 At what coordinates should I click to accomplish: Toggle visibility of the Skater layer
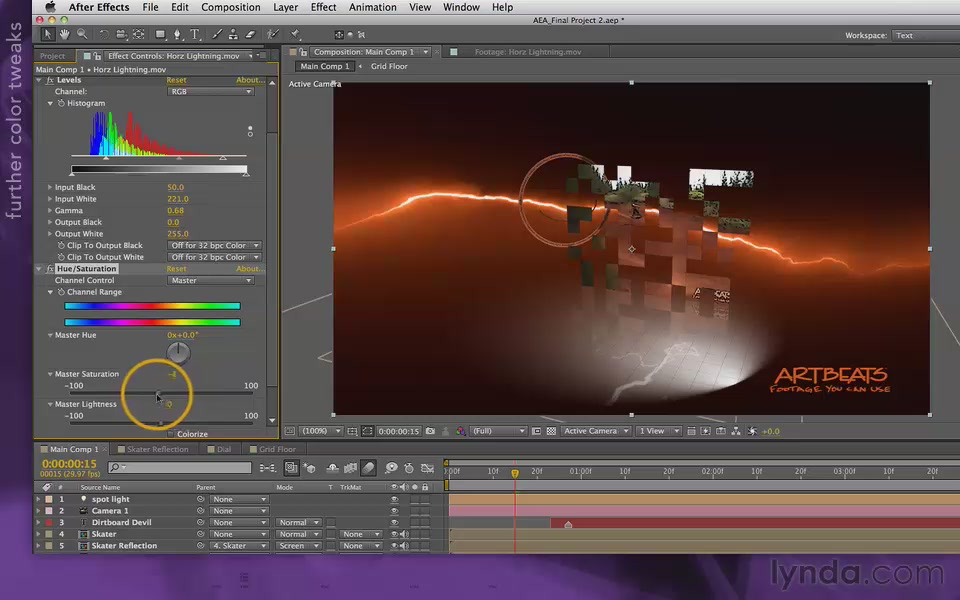[x=394, y=534]
